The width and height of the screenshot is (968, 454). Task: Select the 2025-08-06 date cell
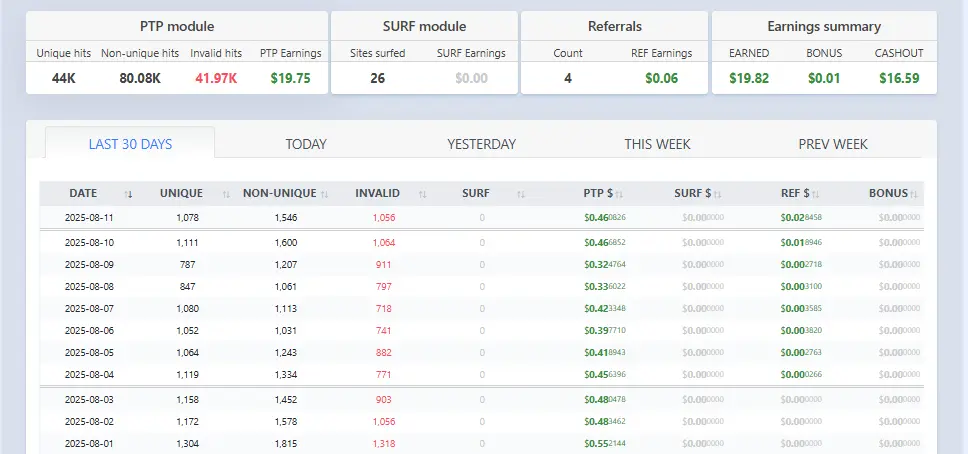[x=89, y=330]
